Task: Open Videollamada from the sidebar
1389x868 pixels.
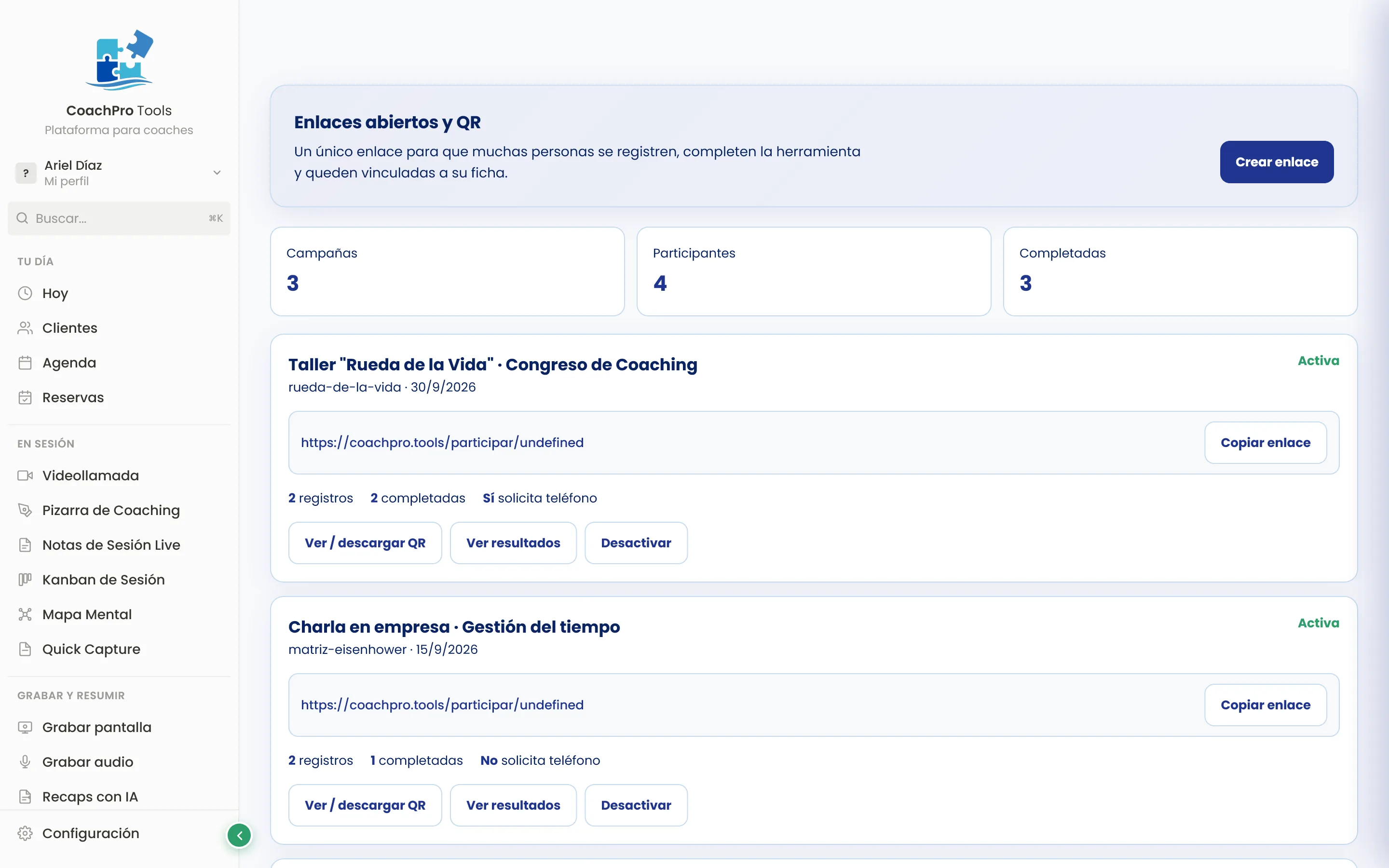Action: click(x=119, y=475)
